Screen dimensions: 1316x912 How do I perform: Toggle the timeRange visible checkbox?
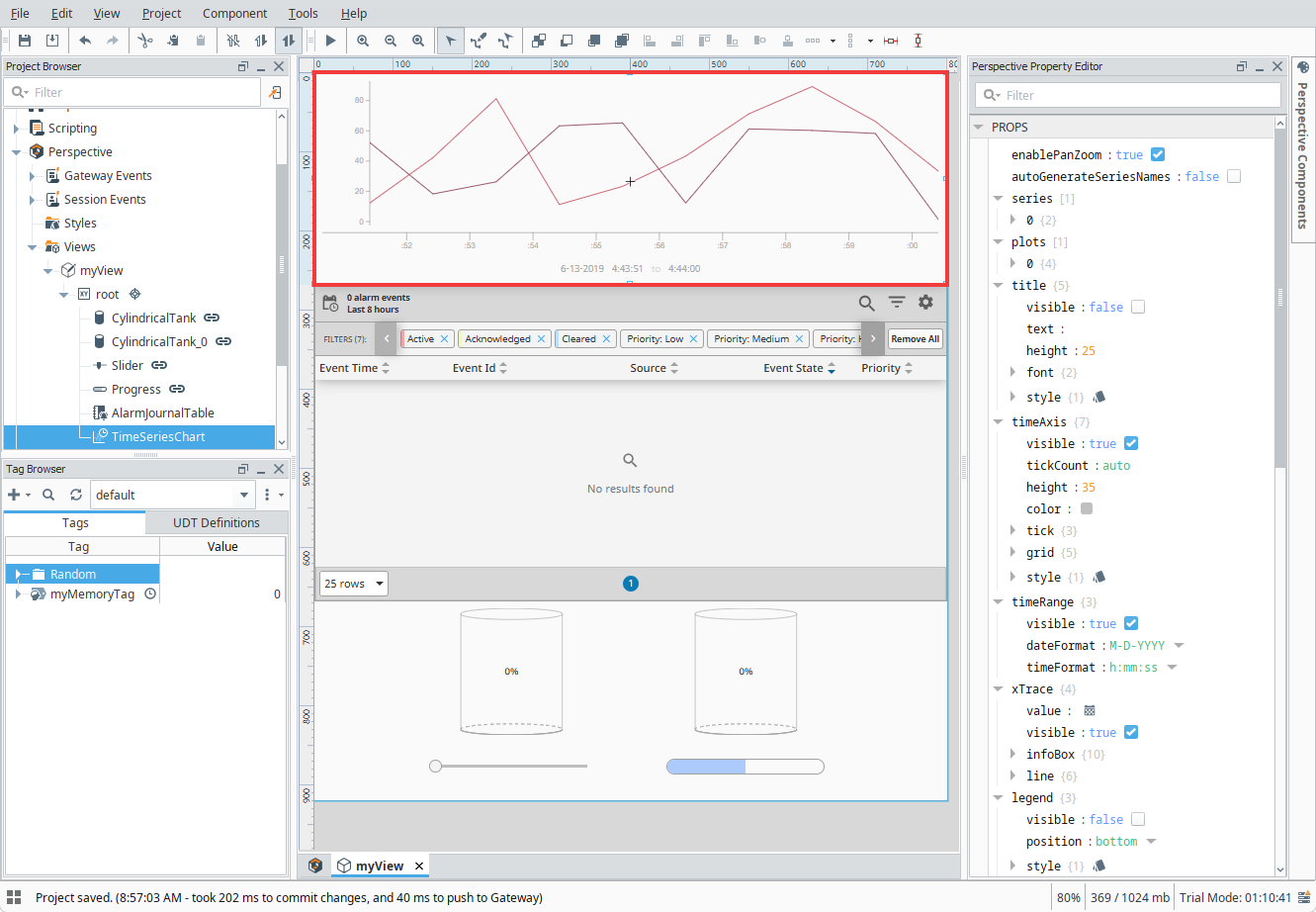(x=1131, y=623)
